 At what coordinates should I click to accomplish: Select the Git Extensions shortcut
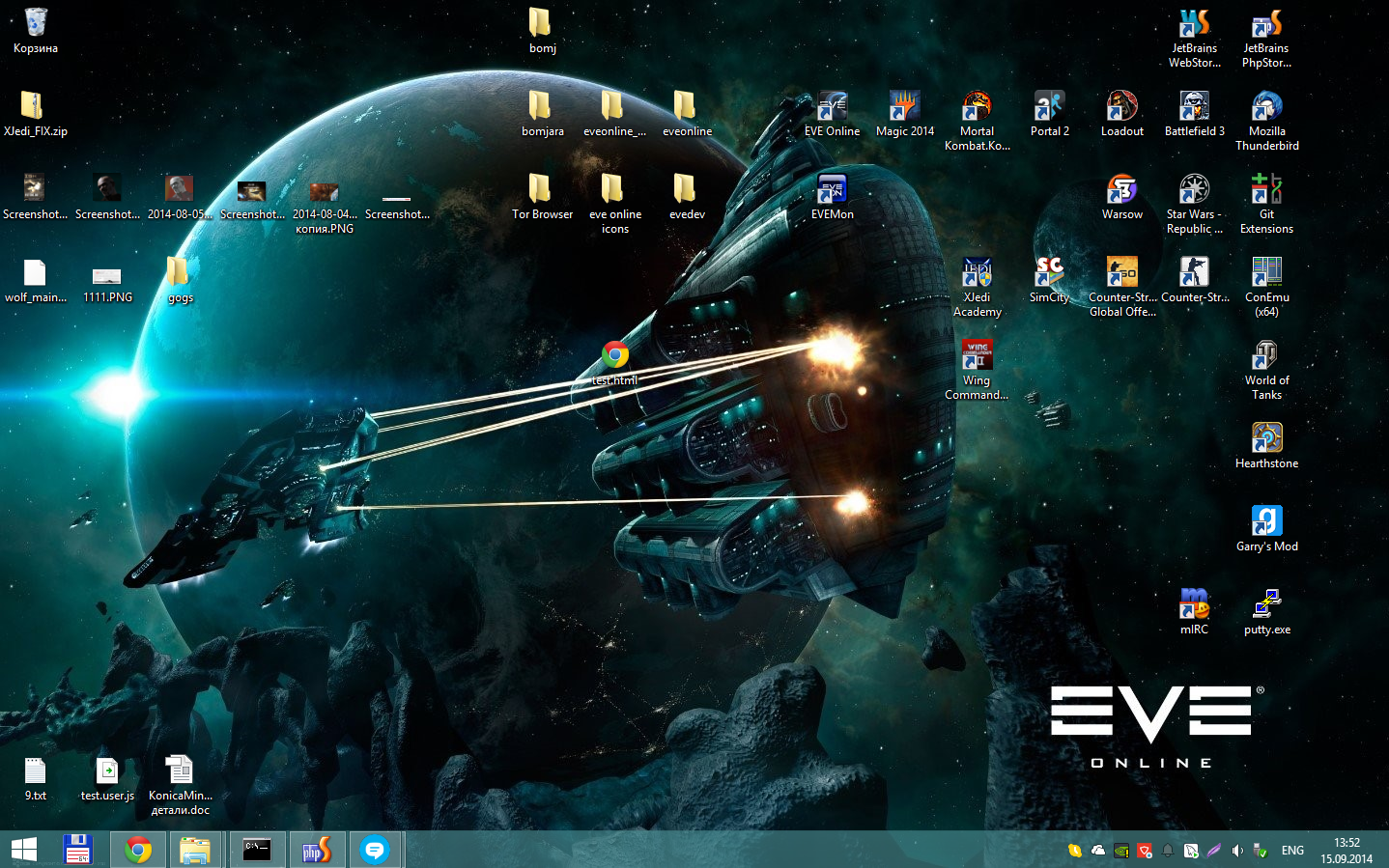tap(1266, 205)
